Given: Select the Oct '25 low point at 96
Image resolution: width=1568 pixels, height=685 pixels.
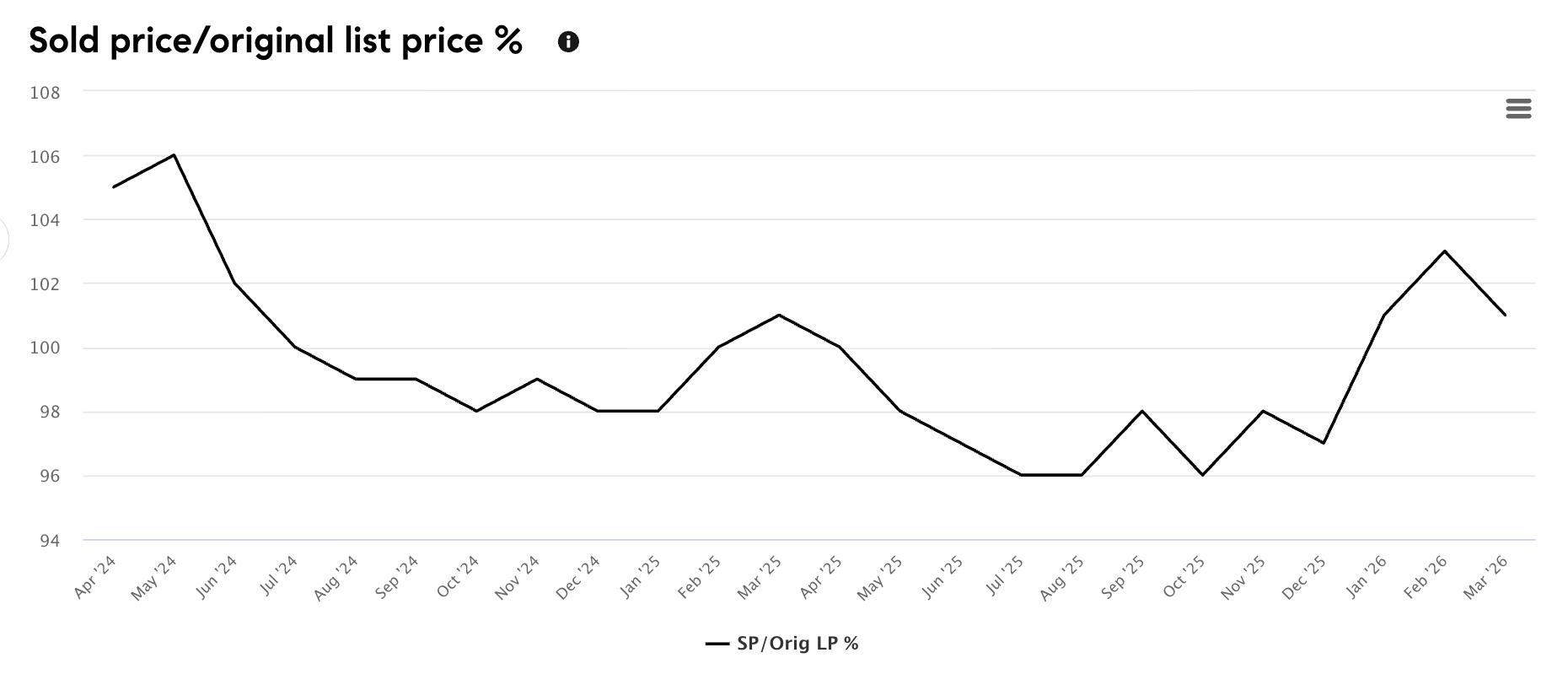Looking at the screenshot, I should [1202, 475].
